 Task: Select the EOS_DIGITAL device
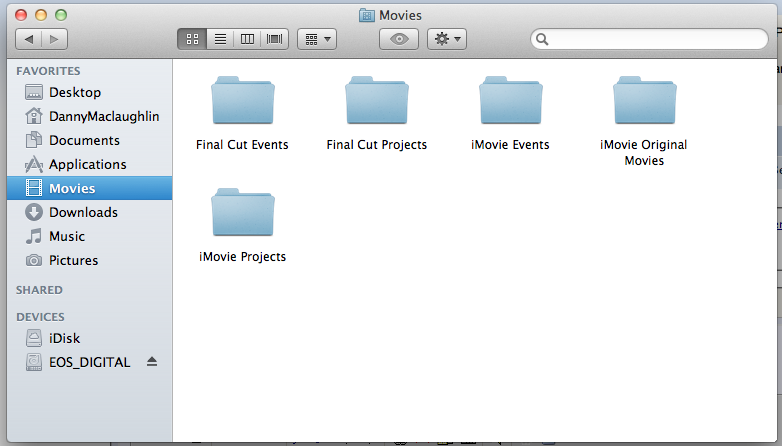pos(89,362)
